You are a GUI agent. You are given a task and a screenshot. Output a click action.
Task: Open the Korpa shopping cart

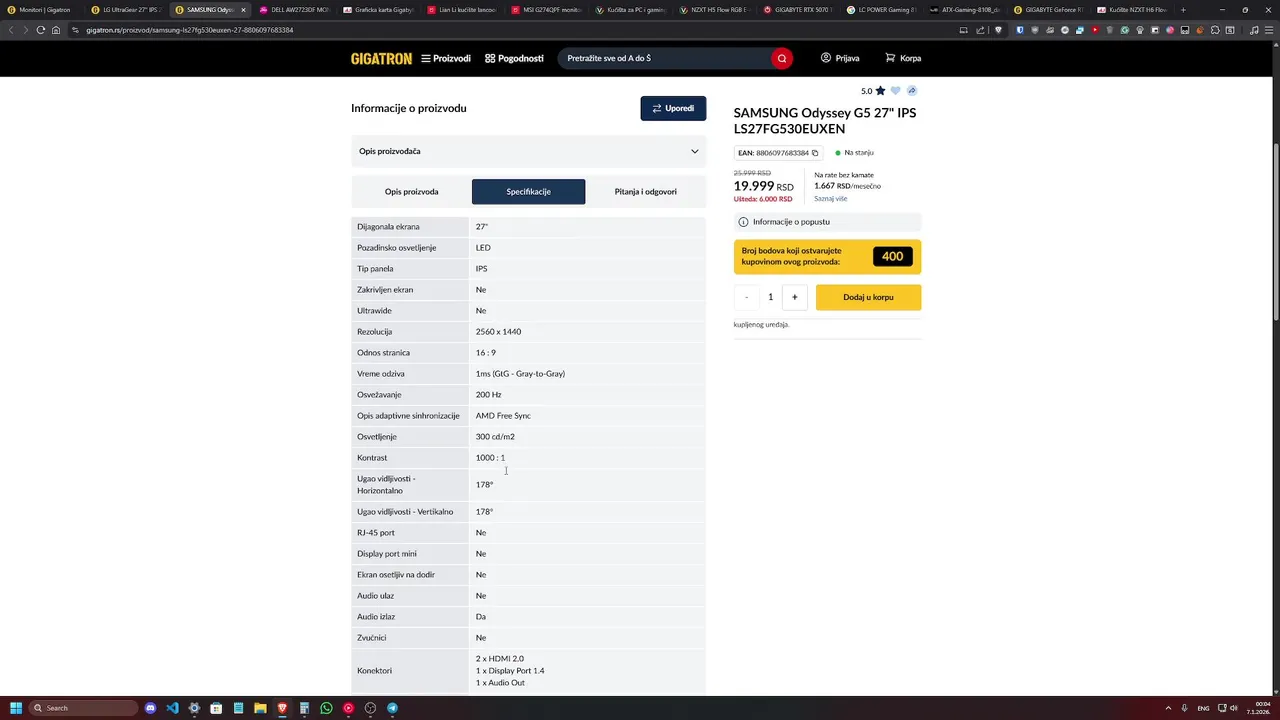click(903, 58)
